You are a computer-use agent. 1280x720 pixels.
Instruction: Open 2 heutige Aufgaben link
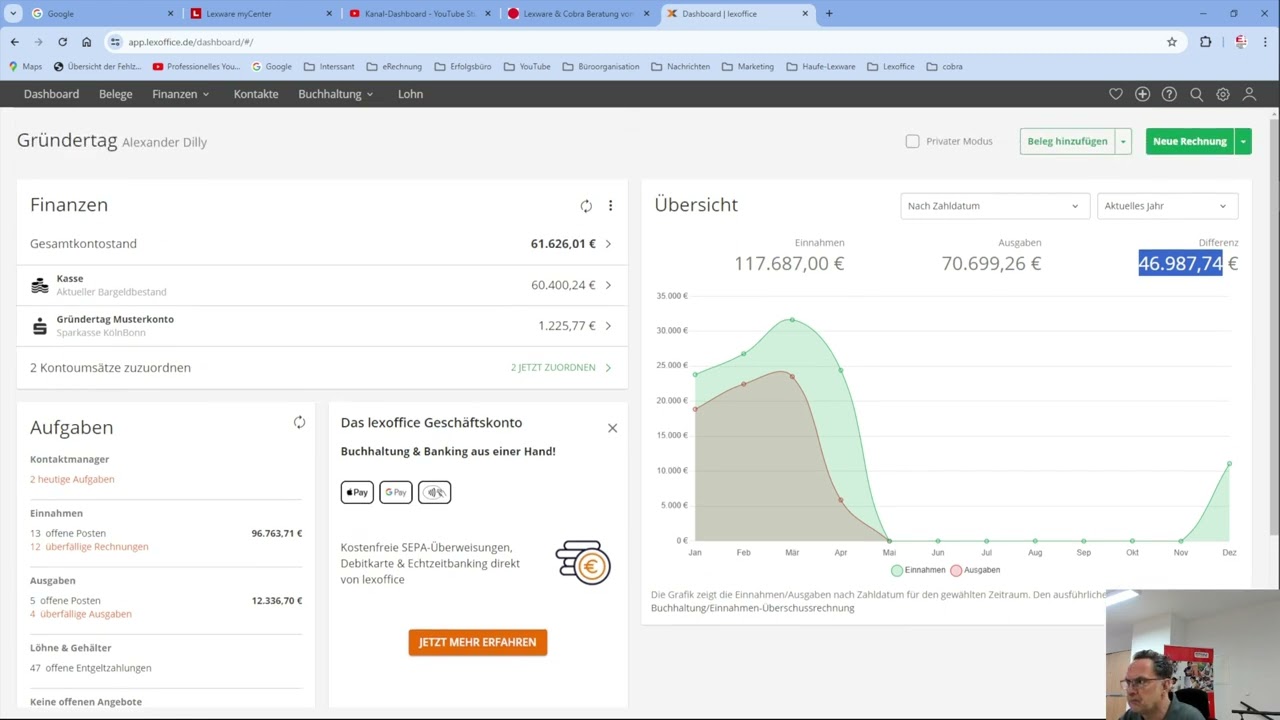72,479
